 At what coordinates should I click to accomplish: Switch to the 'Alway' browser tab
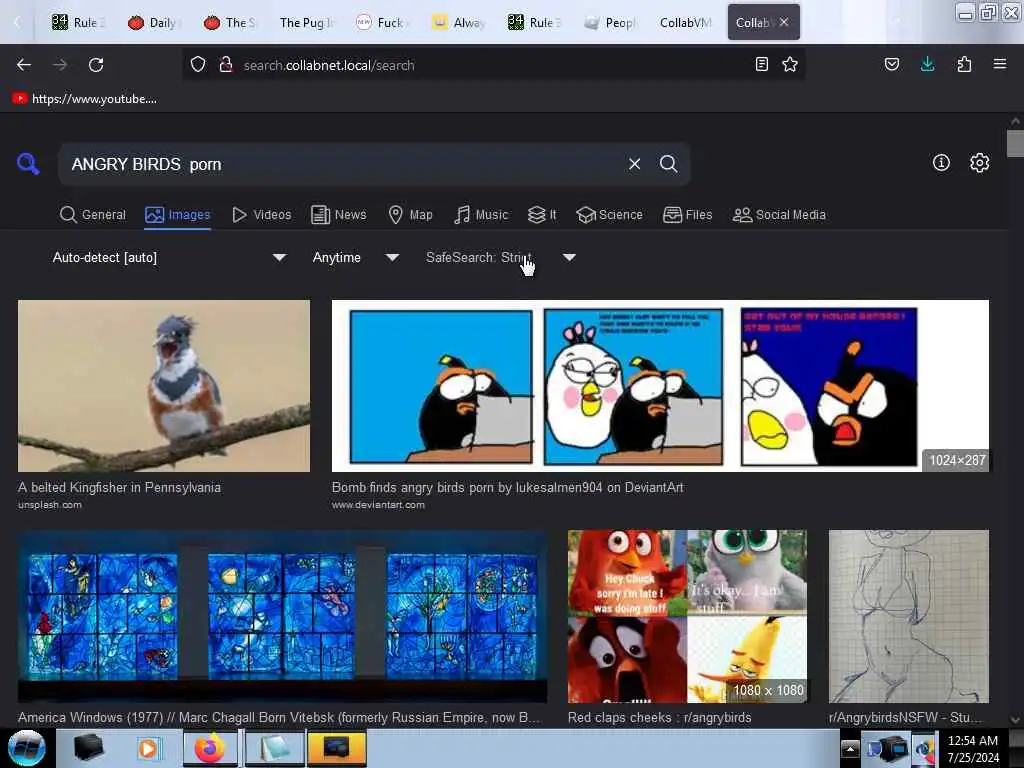tap(458, 22)
